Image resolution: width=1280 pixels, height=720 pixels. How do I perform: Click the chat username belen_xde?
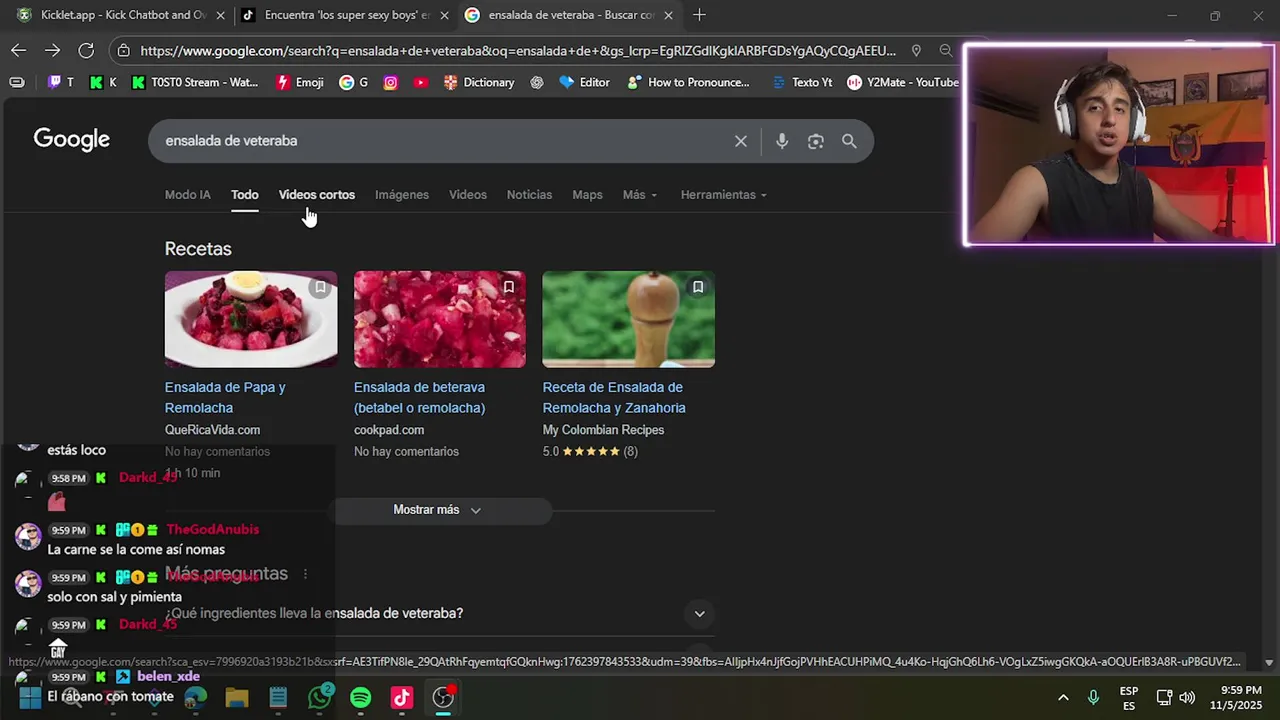168,676
